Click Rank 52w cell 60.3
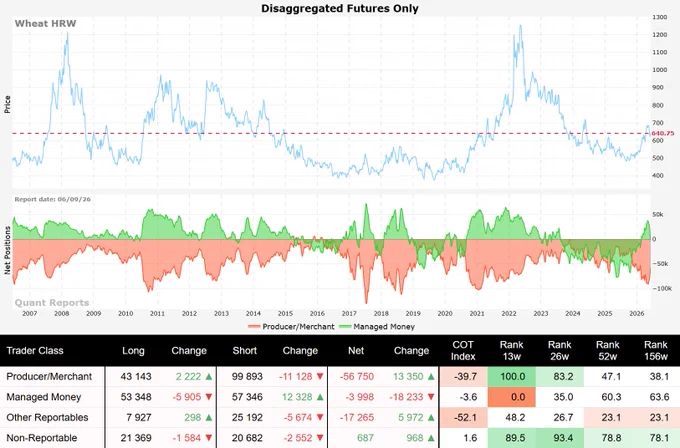The height and width of the screenshot is (448, 680). coord(608,397)
